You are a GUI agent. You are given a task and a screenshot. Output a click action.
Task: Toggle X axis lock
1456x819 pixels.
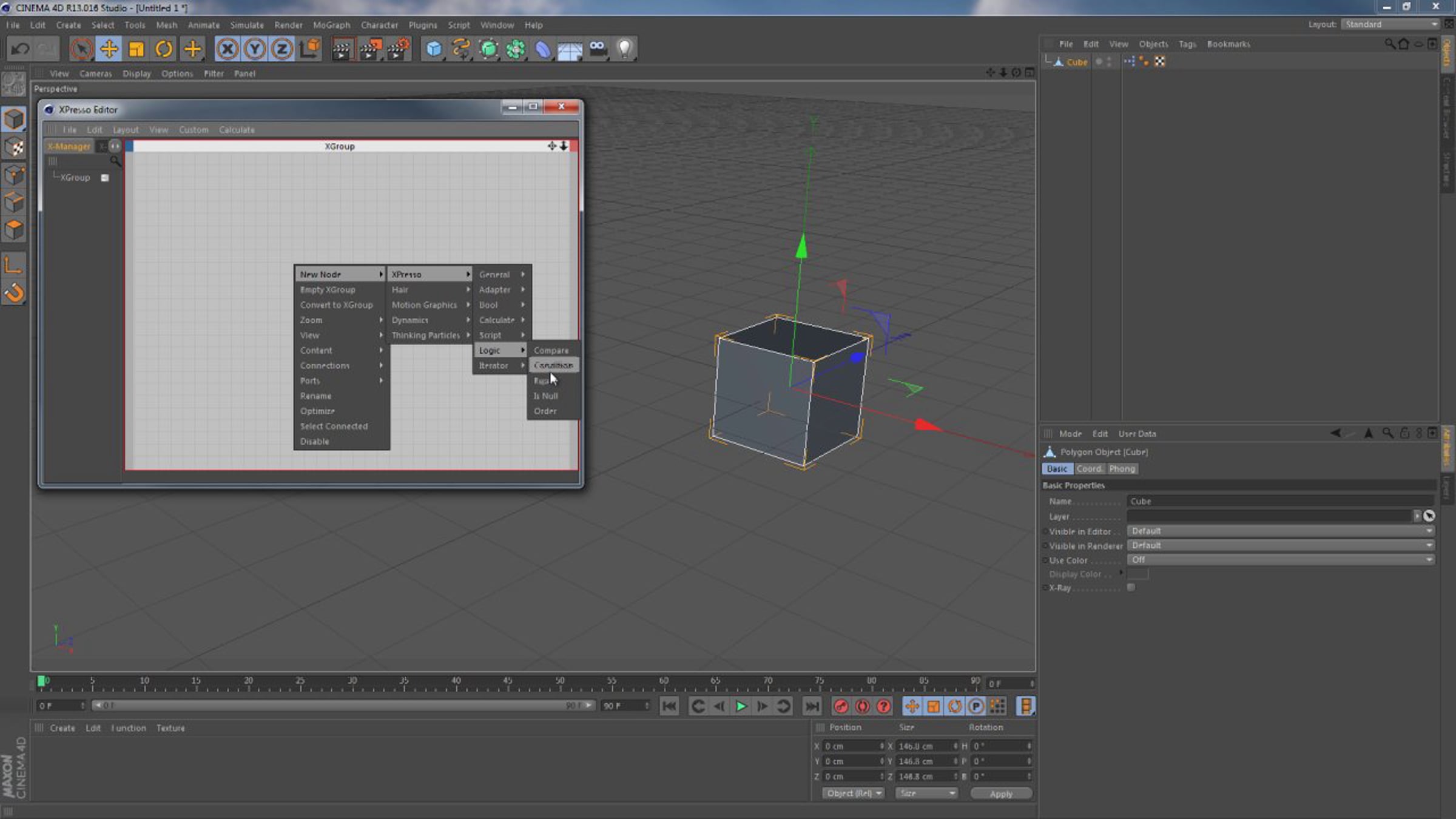tap(227, 49)
